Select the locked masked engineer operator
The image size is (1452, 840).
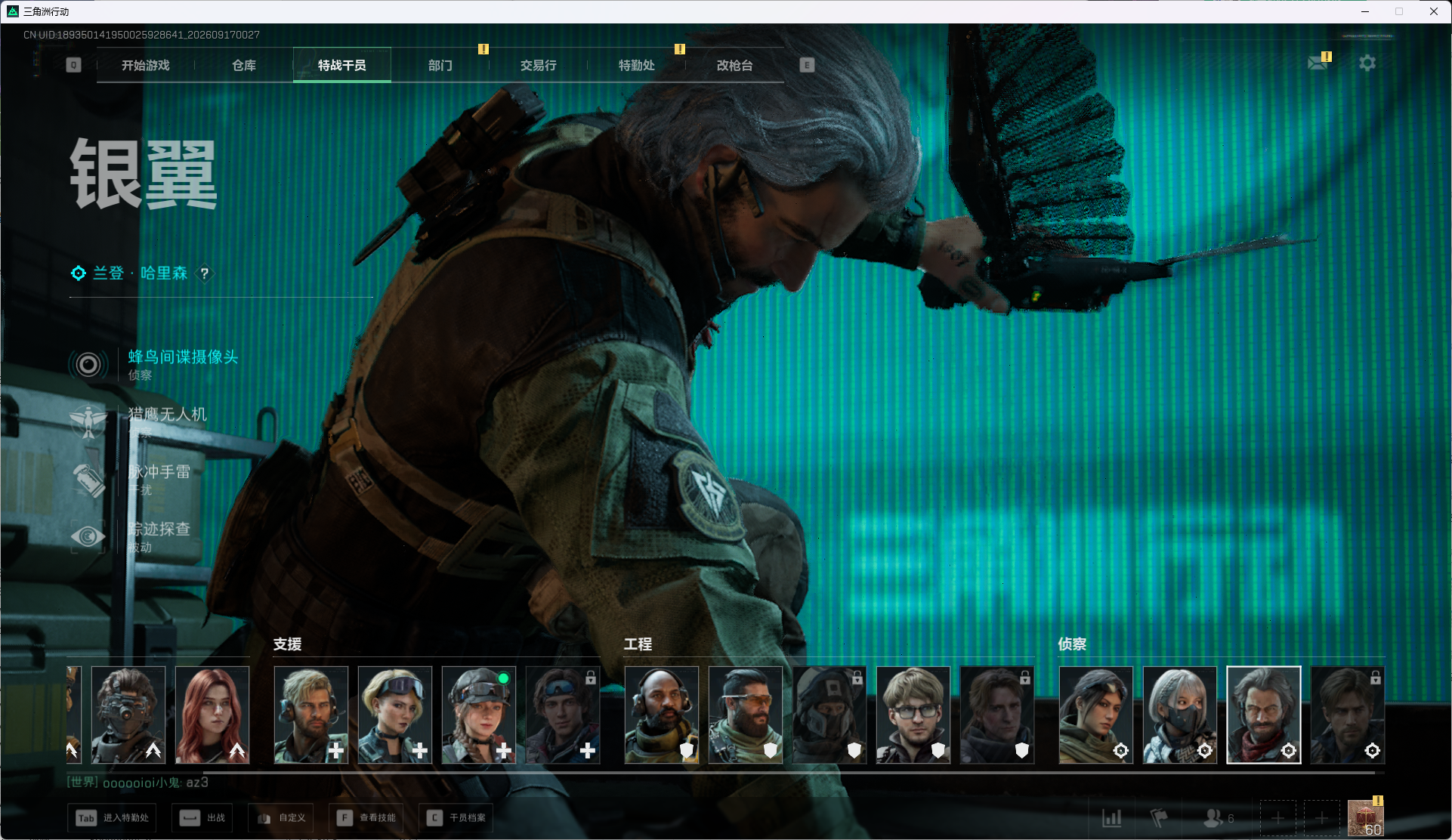coord(829,715)
